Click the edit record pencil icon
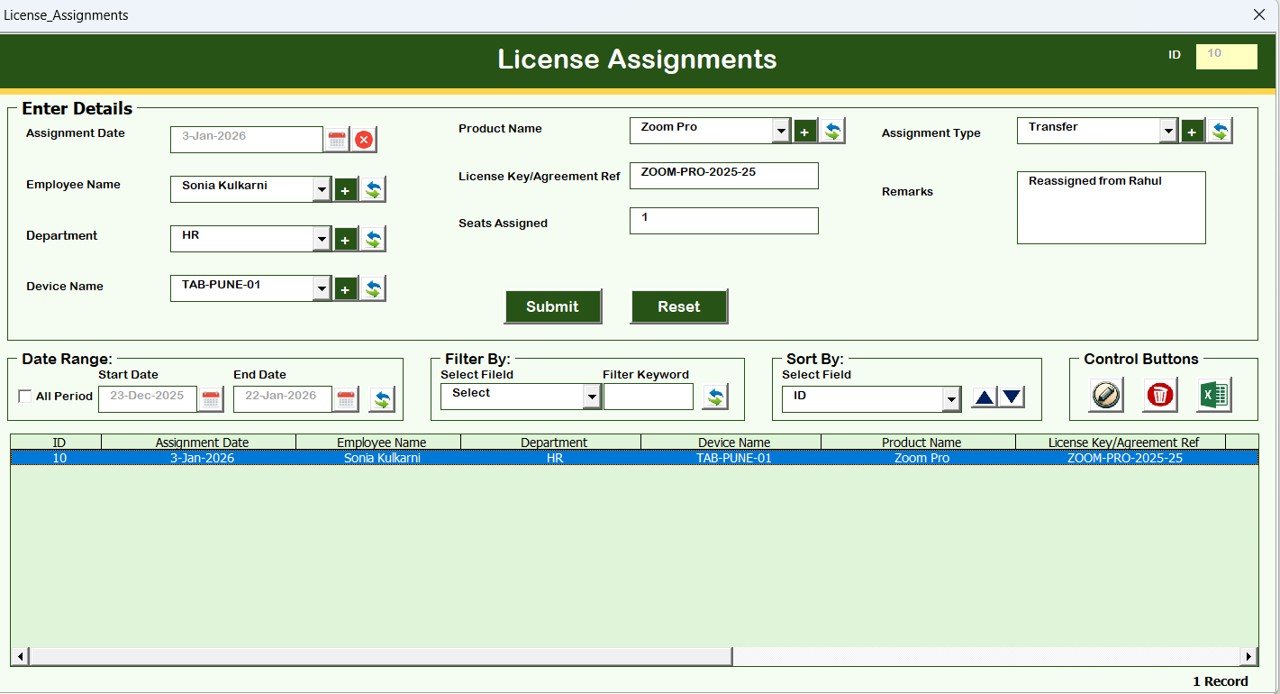The height and width of the screenshot is (694, 1280). click(x=1106, y=395)
